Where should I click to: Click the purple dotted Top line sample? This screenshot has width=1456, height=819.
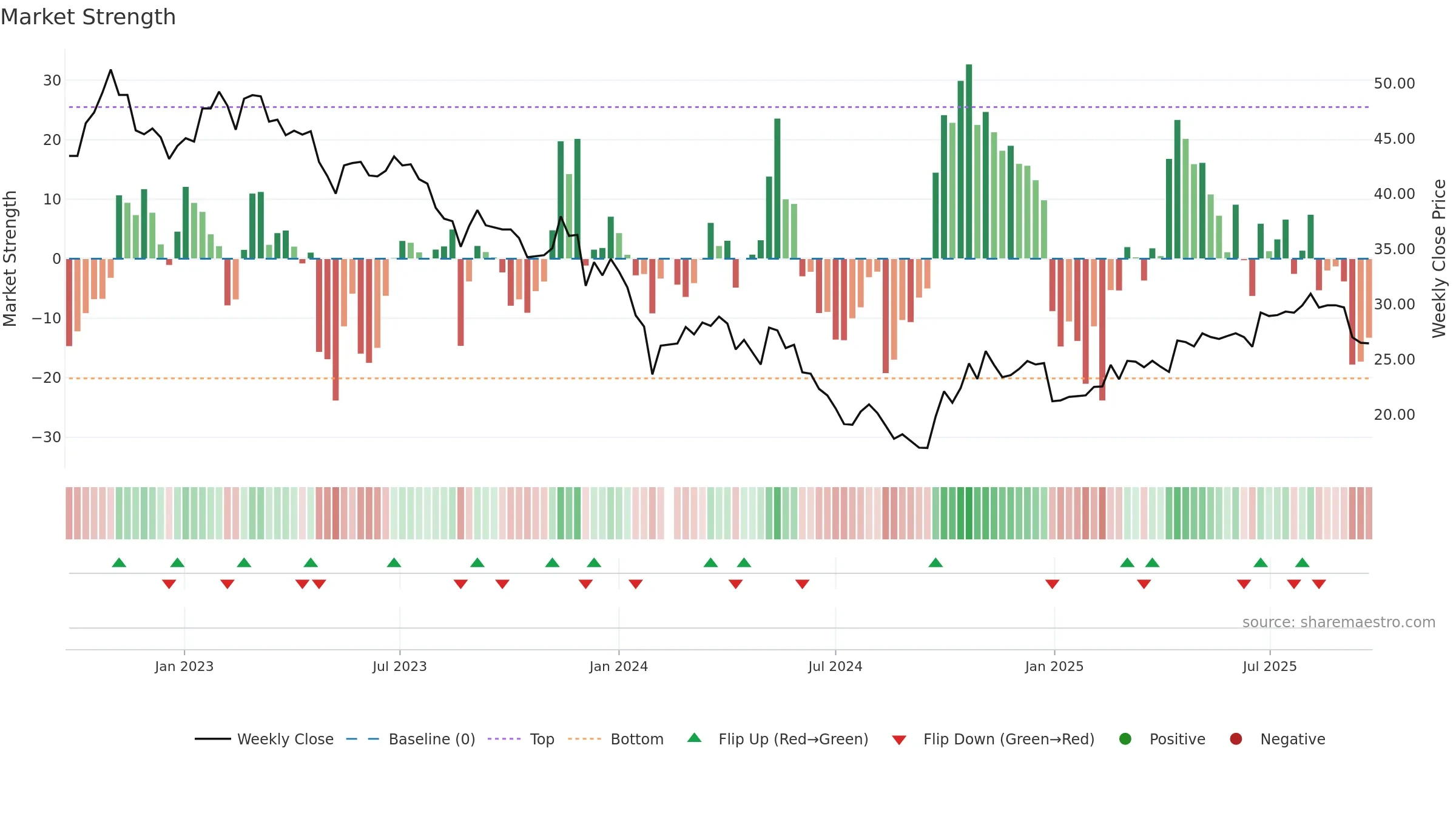(504, 739)
